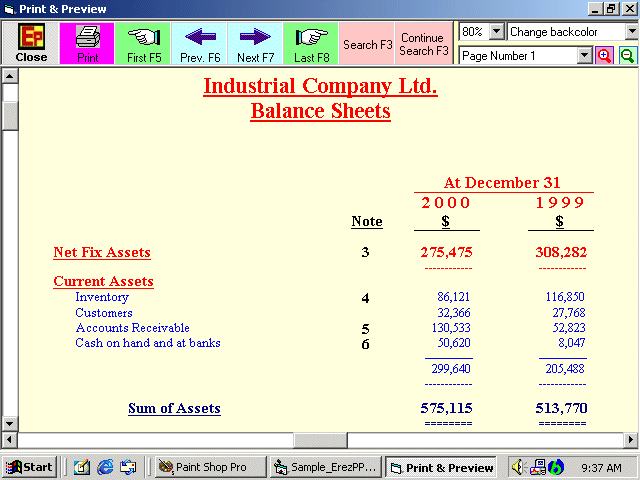
Task: Click the horizontal scrollbar thumb
Action: point(320,440)
